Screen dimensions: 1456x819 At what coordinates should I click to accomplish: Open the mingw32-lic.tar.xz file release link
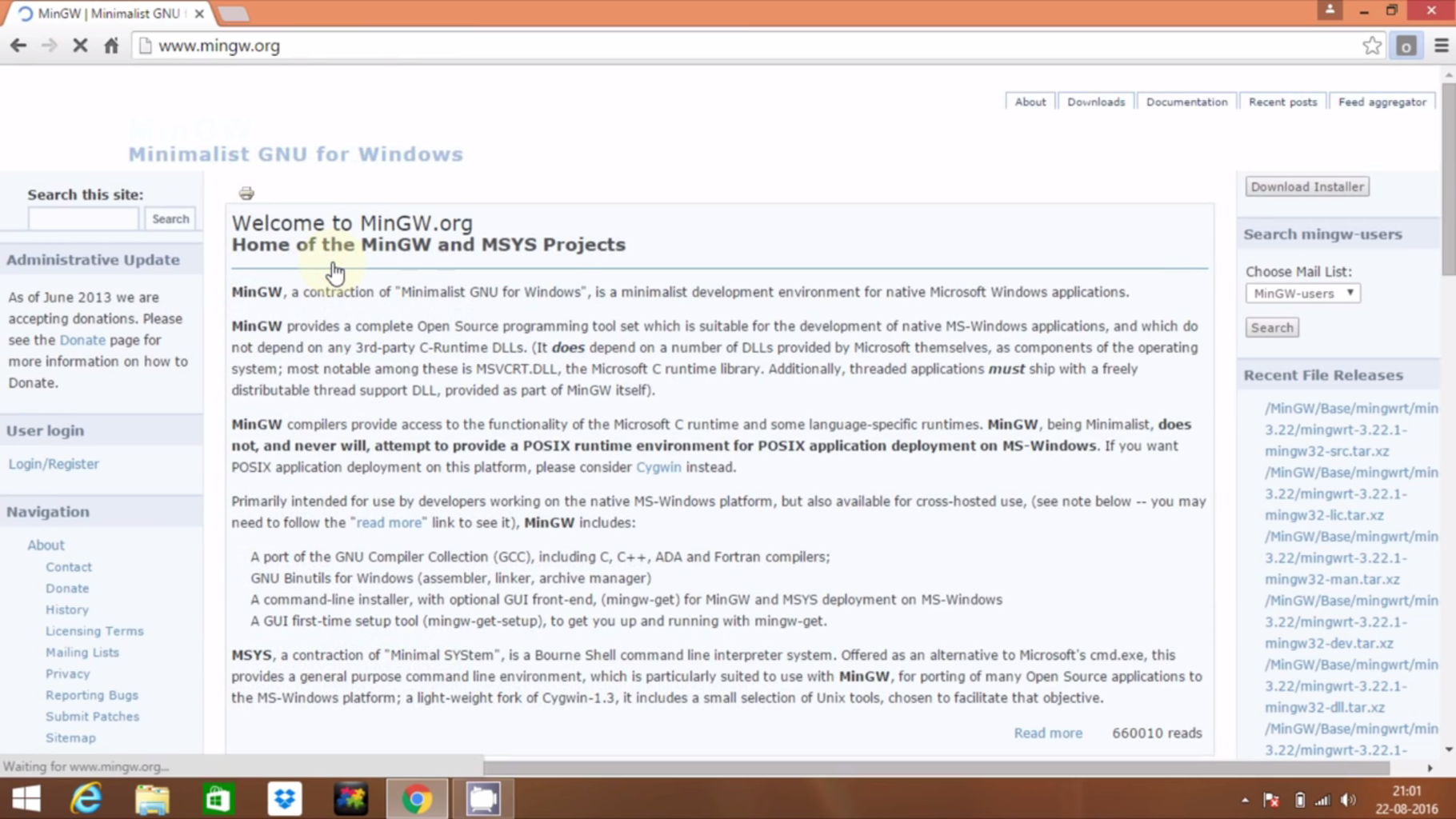click(1351, 493)
